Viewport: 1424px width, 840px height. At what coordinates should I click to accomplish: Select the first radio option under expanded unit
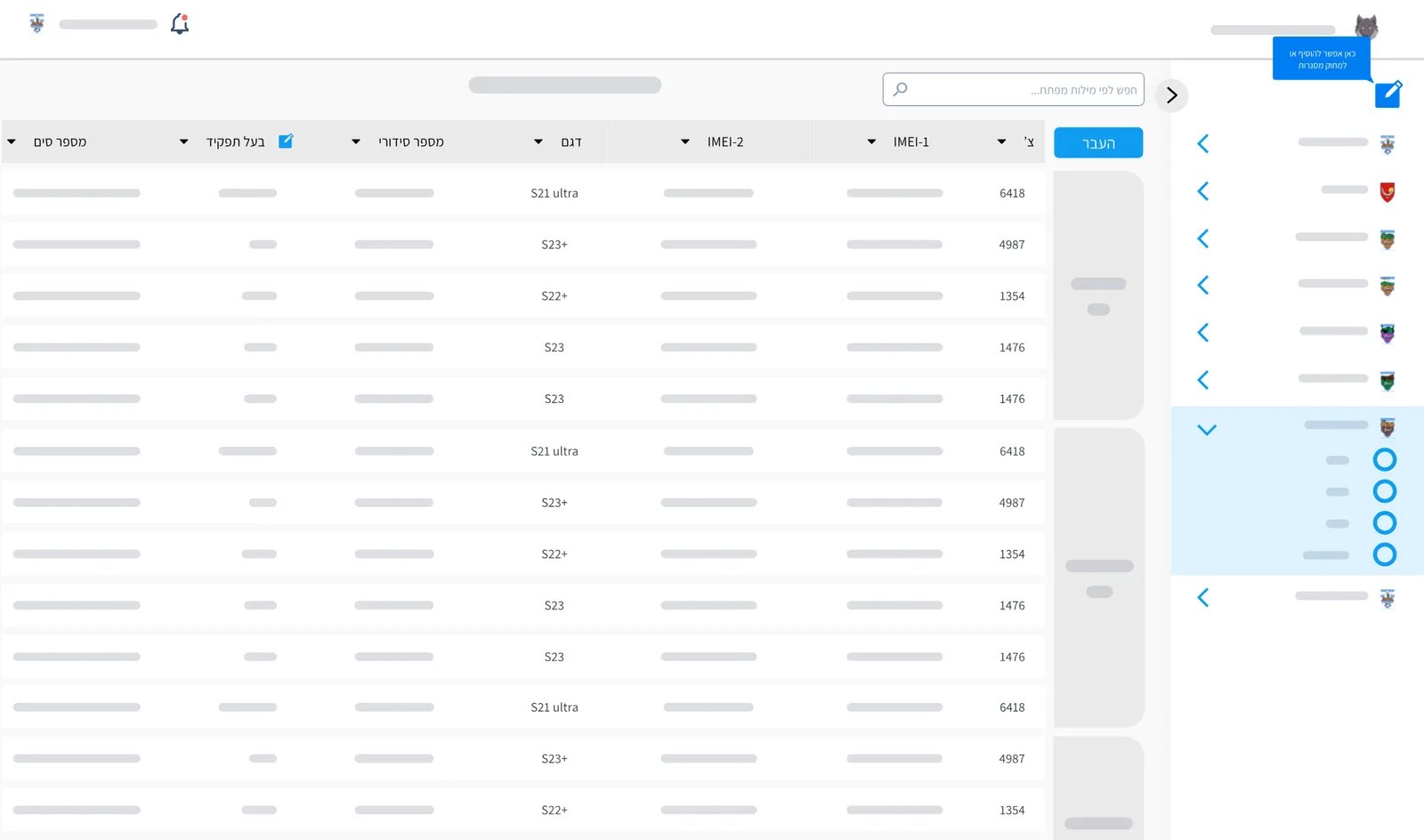click(x=1385, y=460)
